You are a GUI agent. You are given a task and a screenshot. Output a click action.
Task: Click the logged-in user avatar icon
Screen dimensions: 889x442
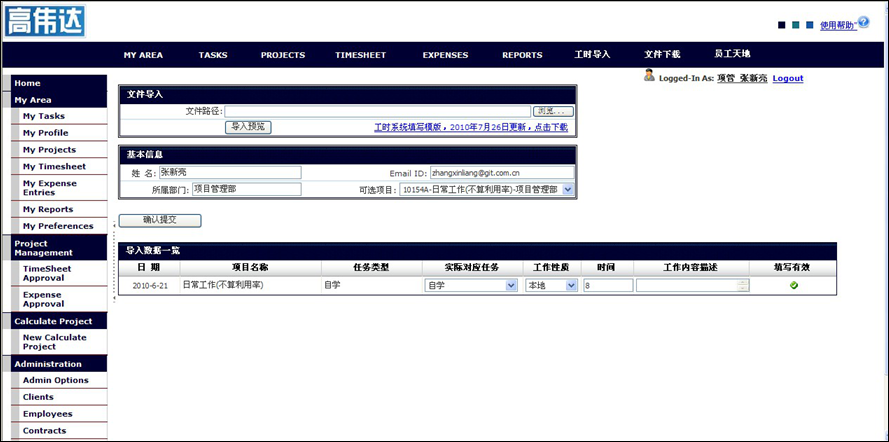click(649, 75)
